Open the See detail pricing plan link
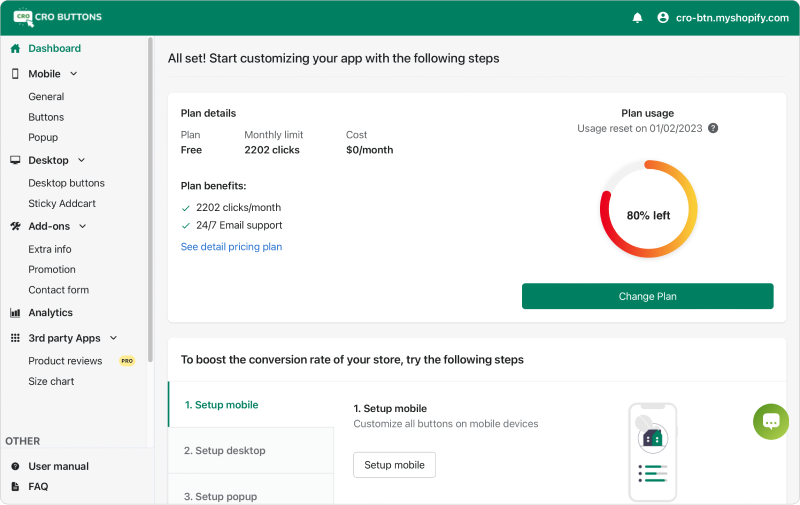 point(231,247)
